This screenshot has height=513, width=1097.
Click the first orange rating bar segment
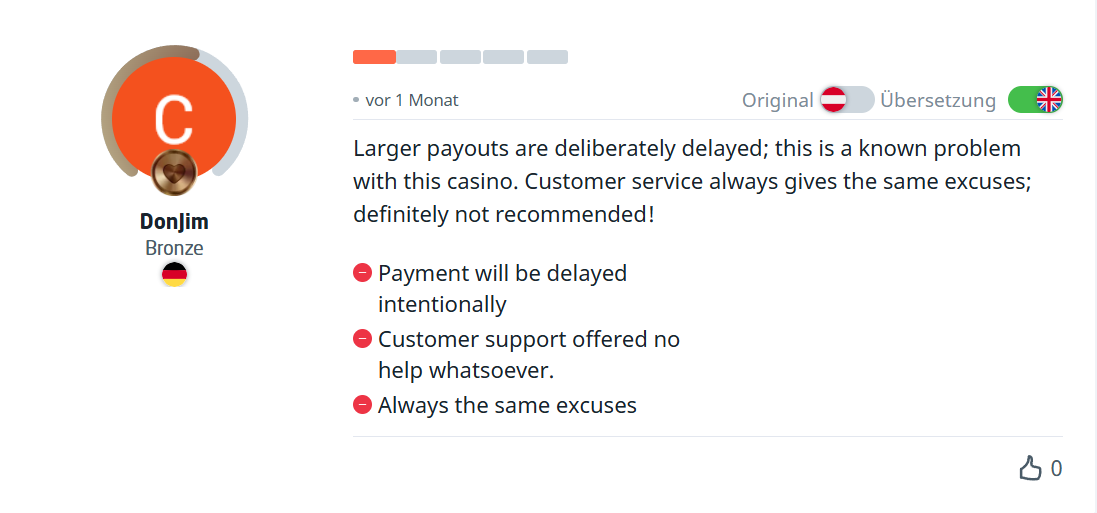pyautogui.click(x=374, y=57)
